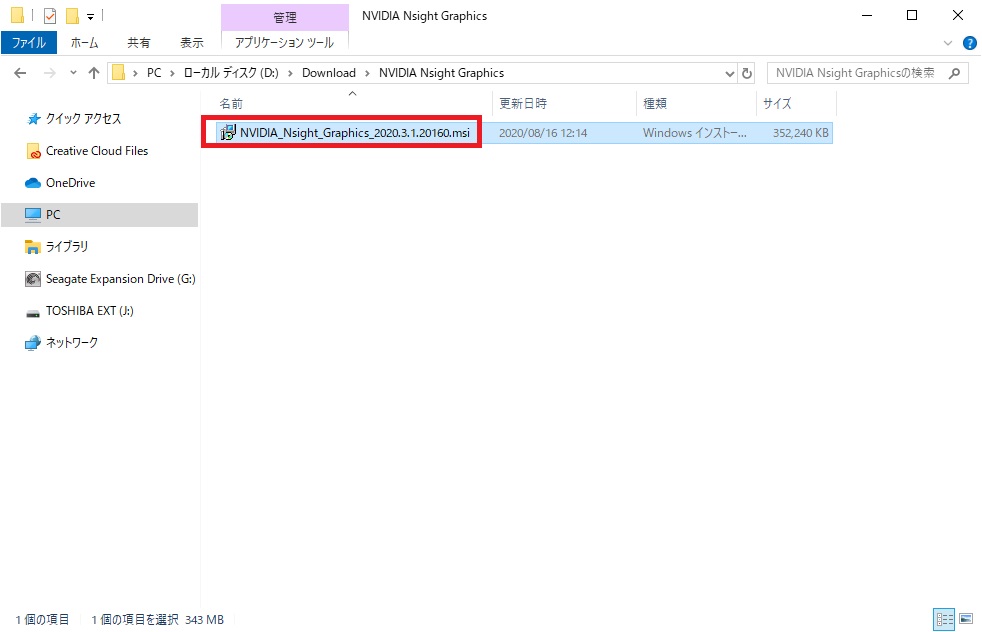
Task: Go forward with the right arrow
Action: 49,73
